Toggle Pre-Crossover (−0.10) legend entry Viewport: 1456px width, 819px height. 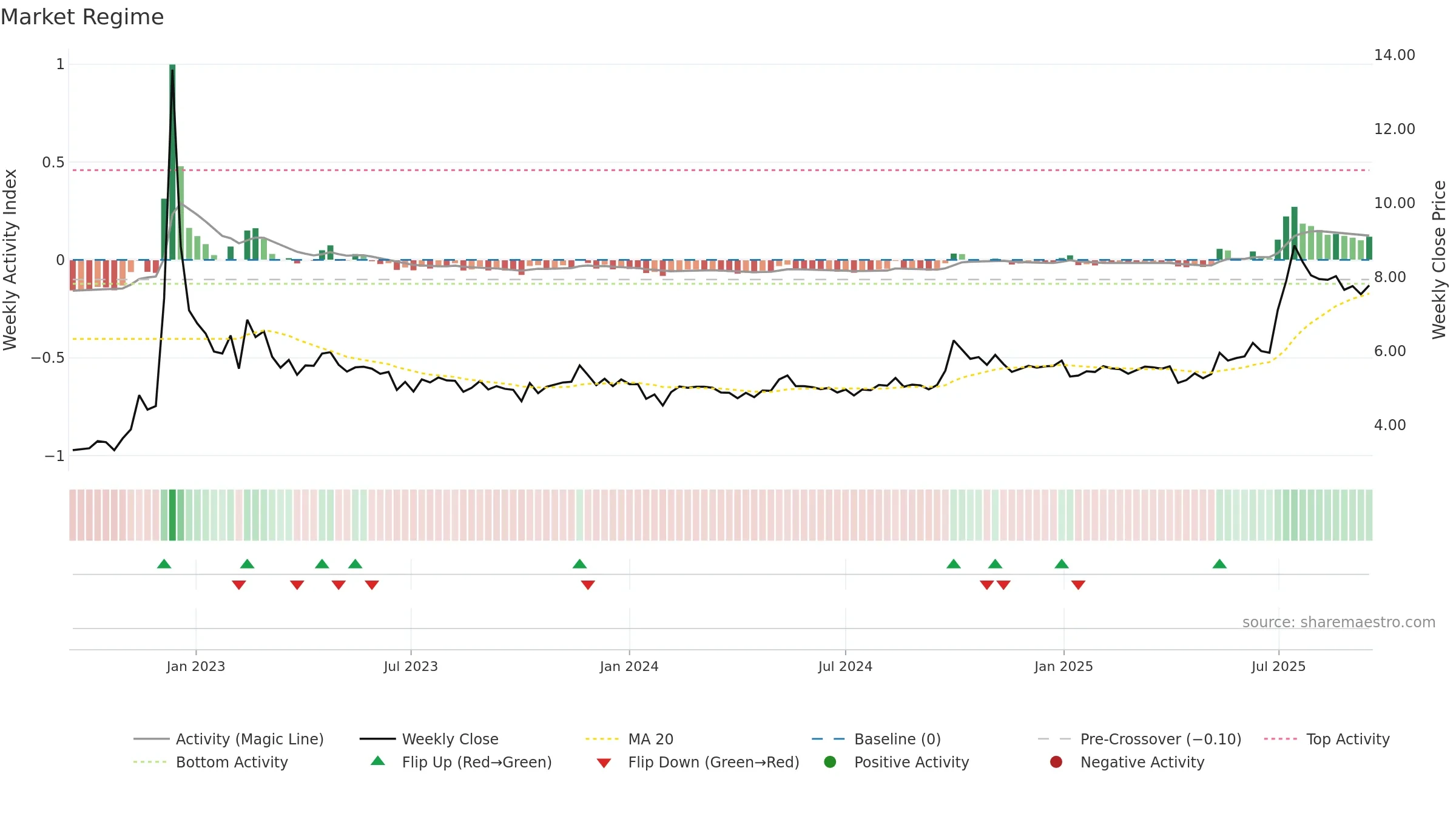tap(1140, 739)
